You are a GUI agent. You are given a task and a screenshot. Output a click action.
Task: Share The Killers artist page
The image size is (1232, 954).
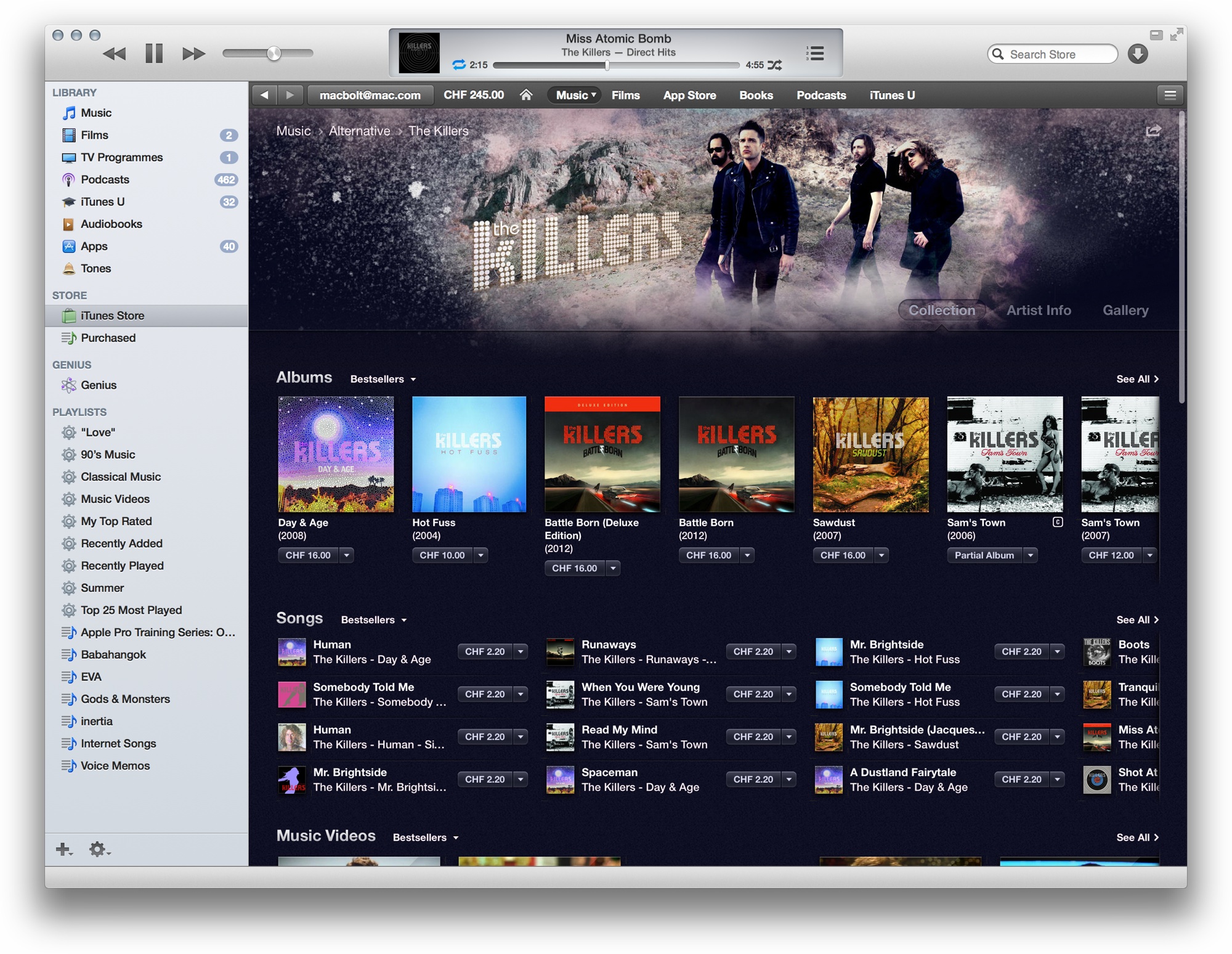pos(1153,131)
